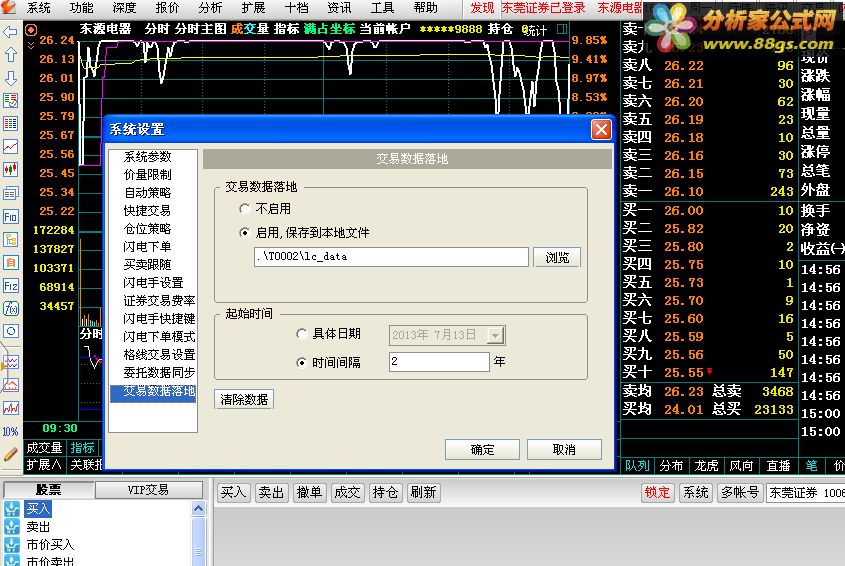Select 系统参数 in settings list
This screenshot has width=845, height=566.
coord(148,157)
